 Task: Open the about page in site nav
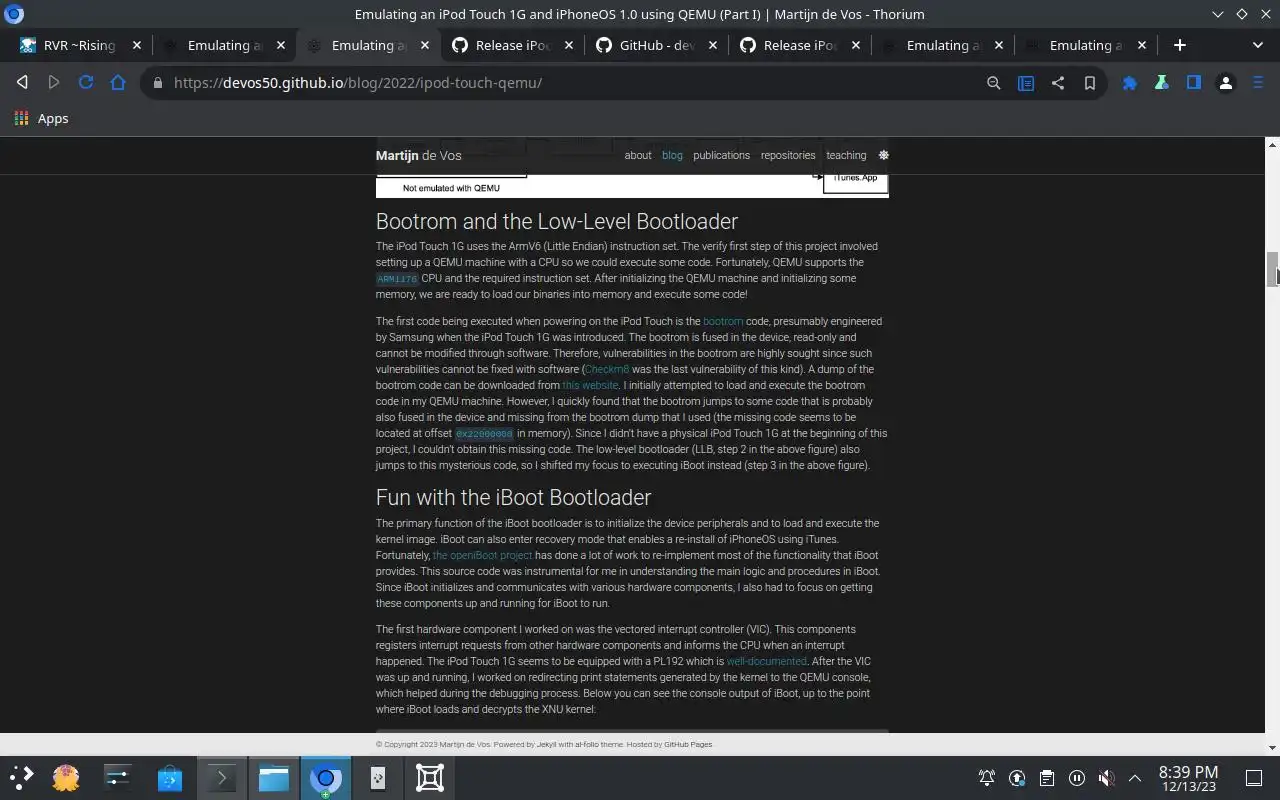point(638,155)
